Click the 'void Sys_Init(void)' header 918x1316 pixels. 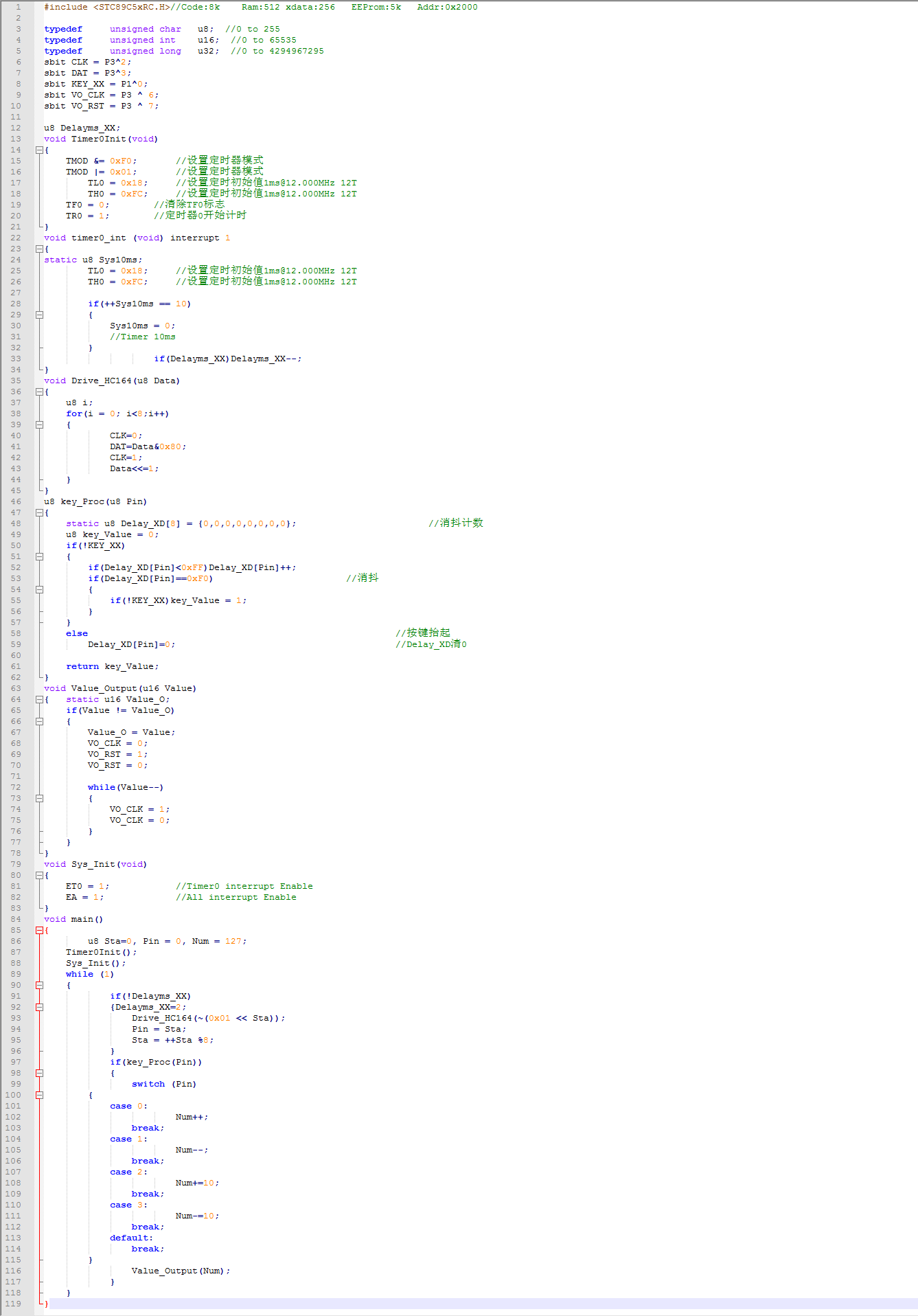(95, 864)
